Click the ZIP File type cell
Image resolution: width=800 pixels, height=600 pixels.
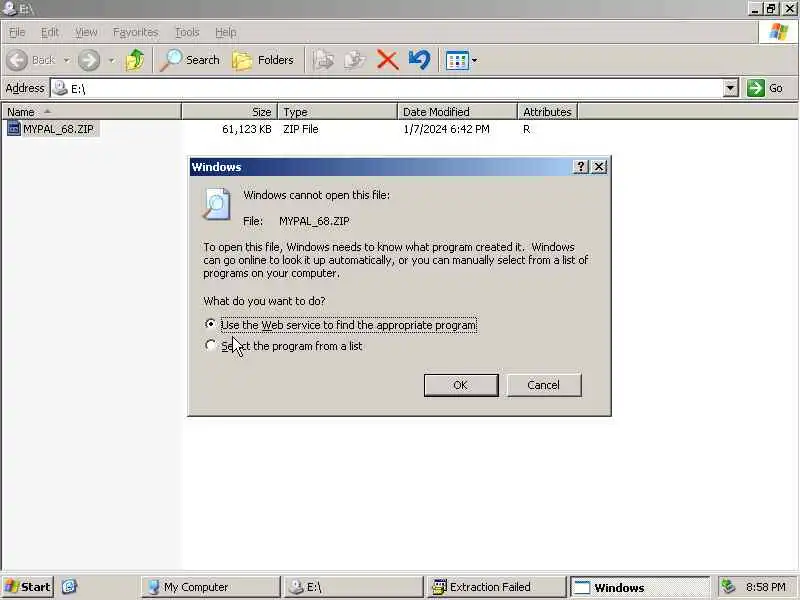click(x=301, y=129)
